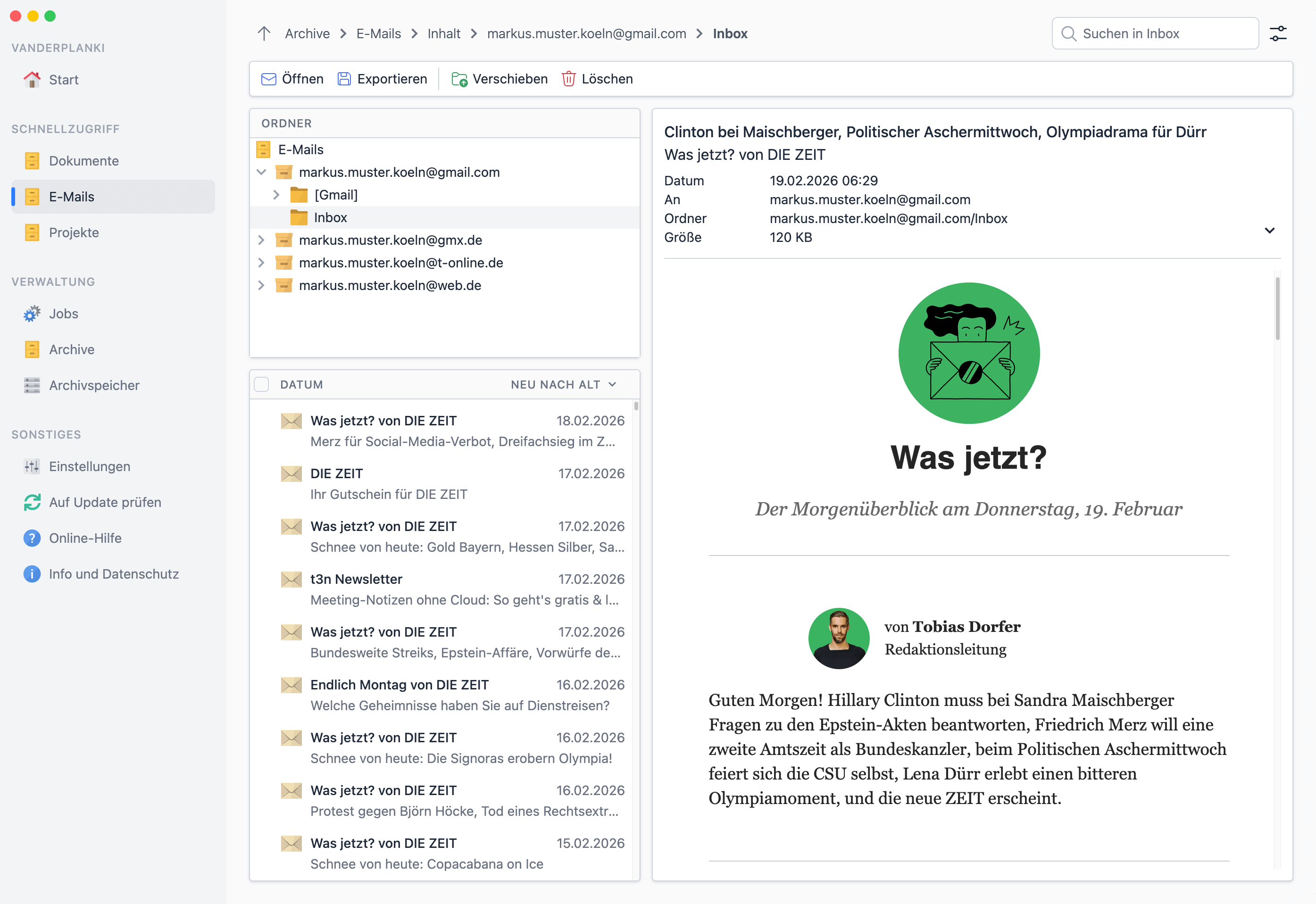Collapse the email header details chevron
Viewport: 1316px width, 904px height.
pos(1270,231)
